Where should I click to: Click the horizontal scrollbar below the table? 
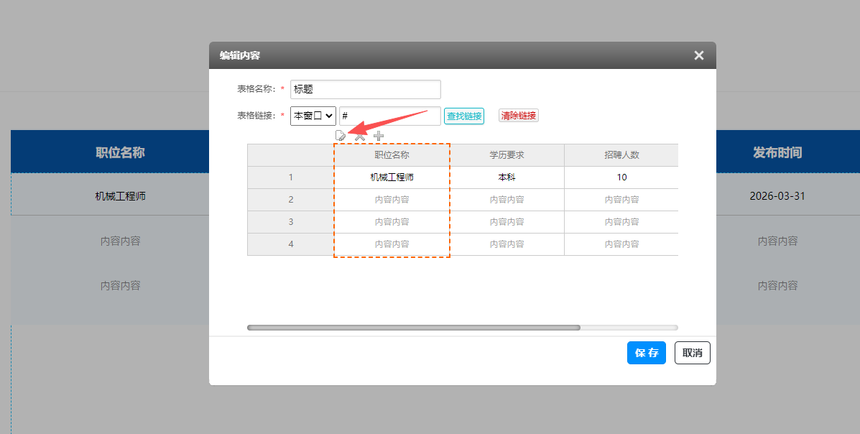[413, 327]
